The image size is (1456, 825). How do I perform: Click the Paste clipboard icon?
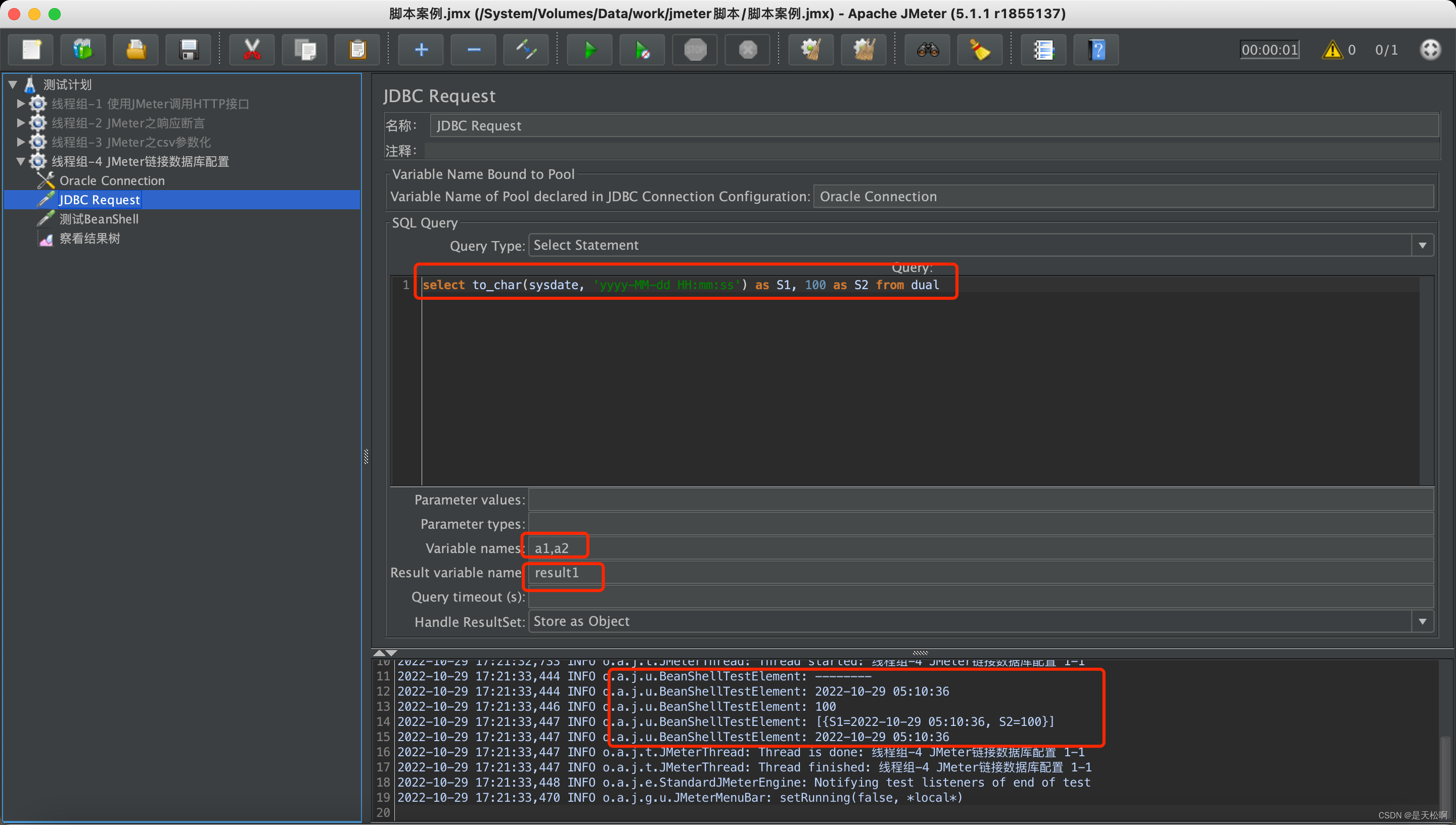pos(357,50)
